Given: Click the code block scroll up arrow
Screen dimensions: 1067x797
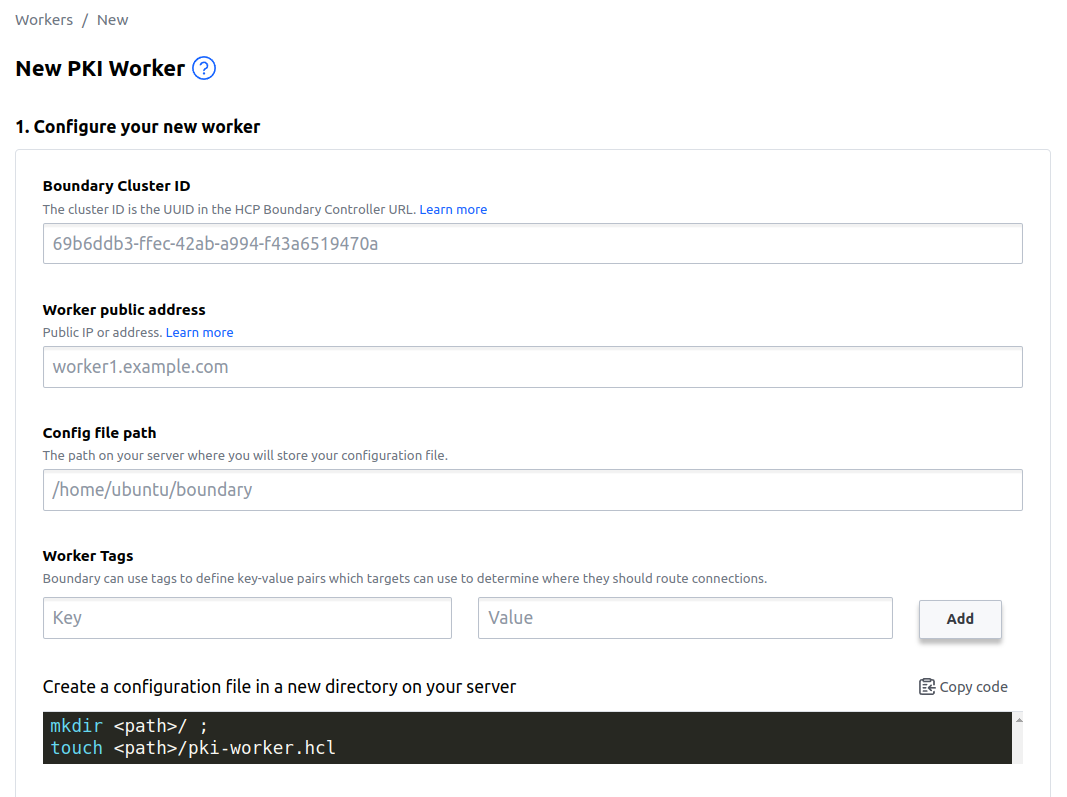Looking at the screenshot, I should (x=1019, y=720).
